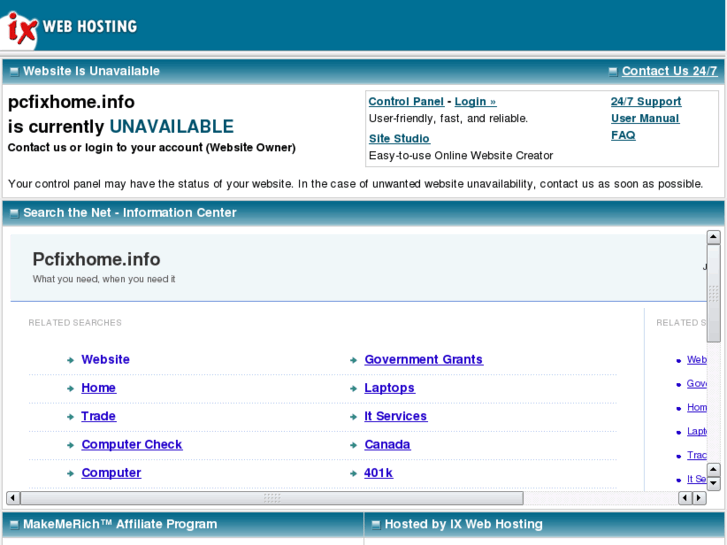The width and height of the screenshot is (727, 545).
Task: Open the Contact Us 24/7 link
Action: tap(669, 71)
